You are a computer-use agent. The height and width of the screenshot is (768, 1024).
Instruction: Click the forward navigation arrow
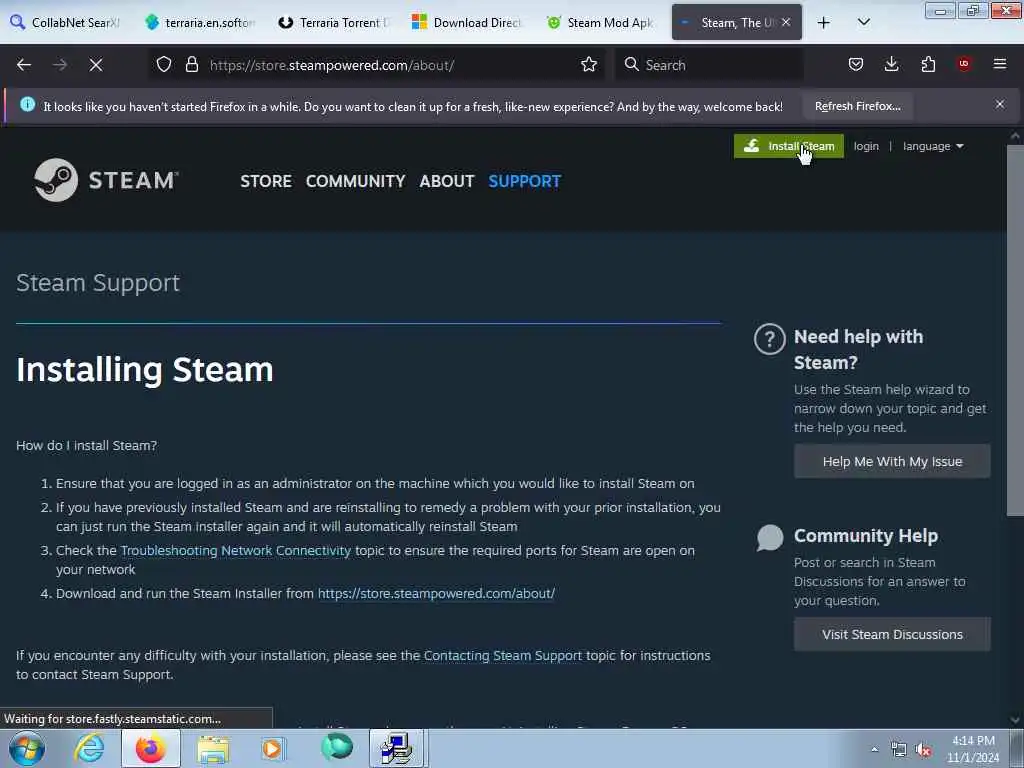(x=60, y=65)
